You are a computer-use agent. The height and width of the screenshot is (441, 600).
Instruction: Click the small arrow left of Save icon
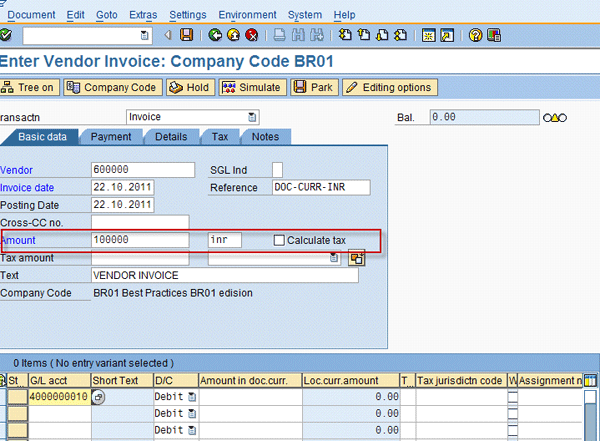tap(168, 35)
